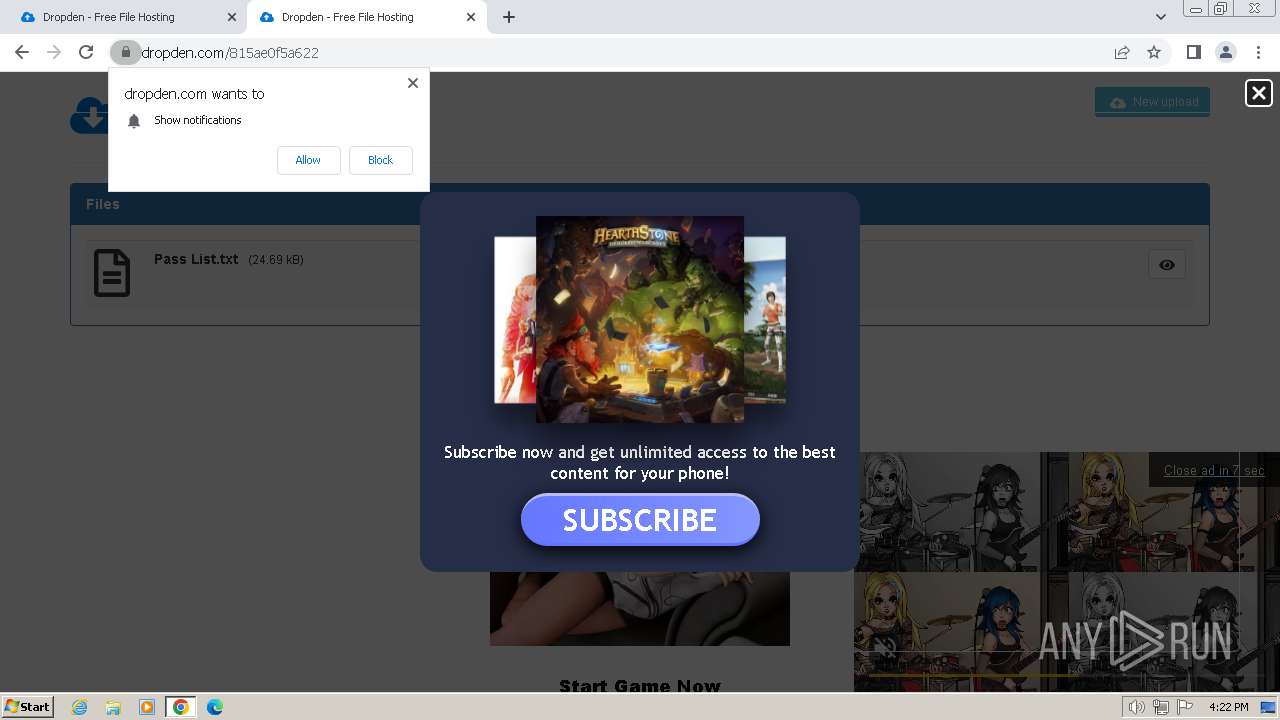The width and height of the screenshot is (1280, 720).
Task: Click the browser back arrow
Action: click(x=22, y=52)
